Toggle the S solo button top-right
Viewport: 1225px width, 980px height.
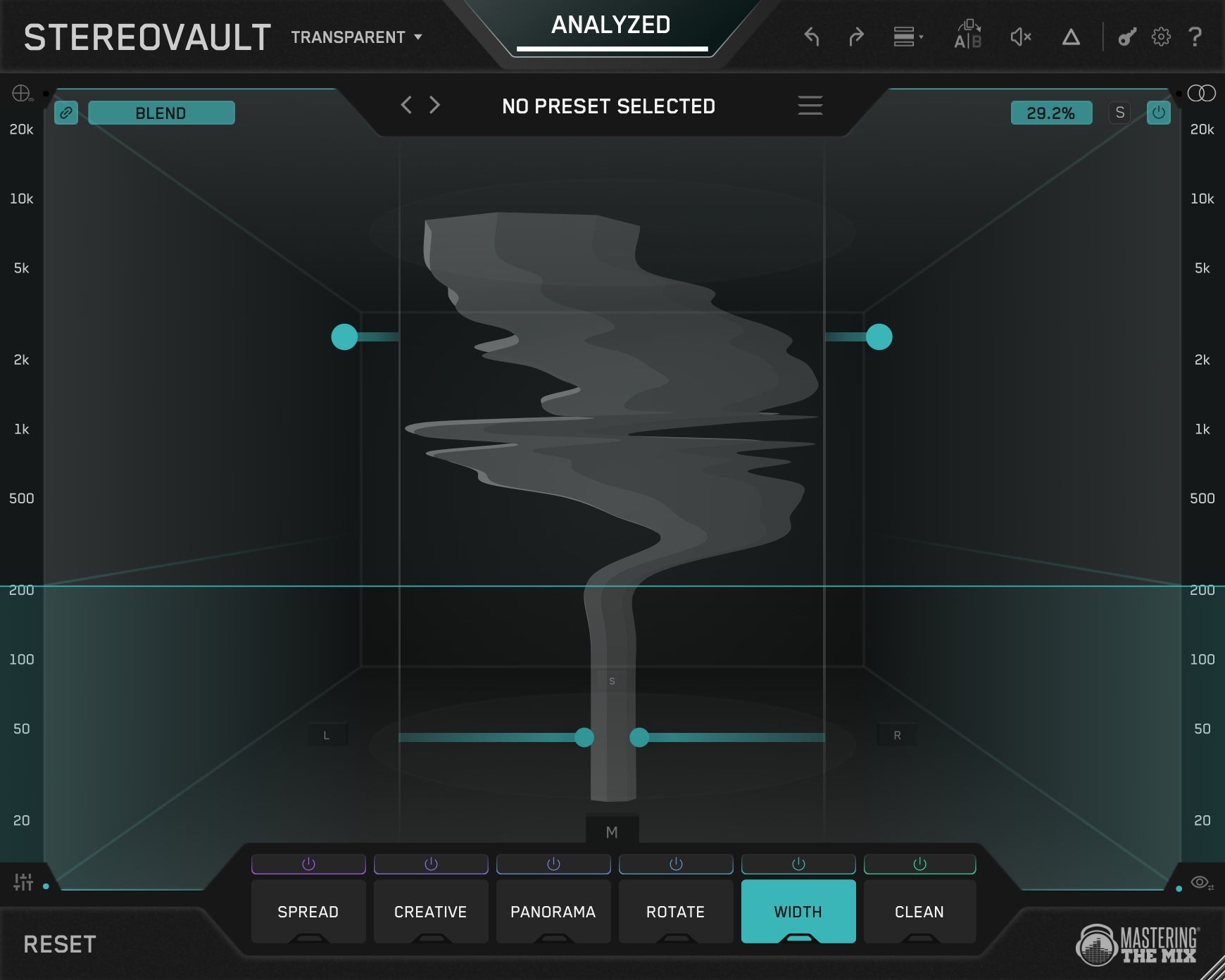pyautogui.click(x=1119, y=113)
